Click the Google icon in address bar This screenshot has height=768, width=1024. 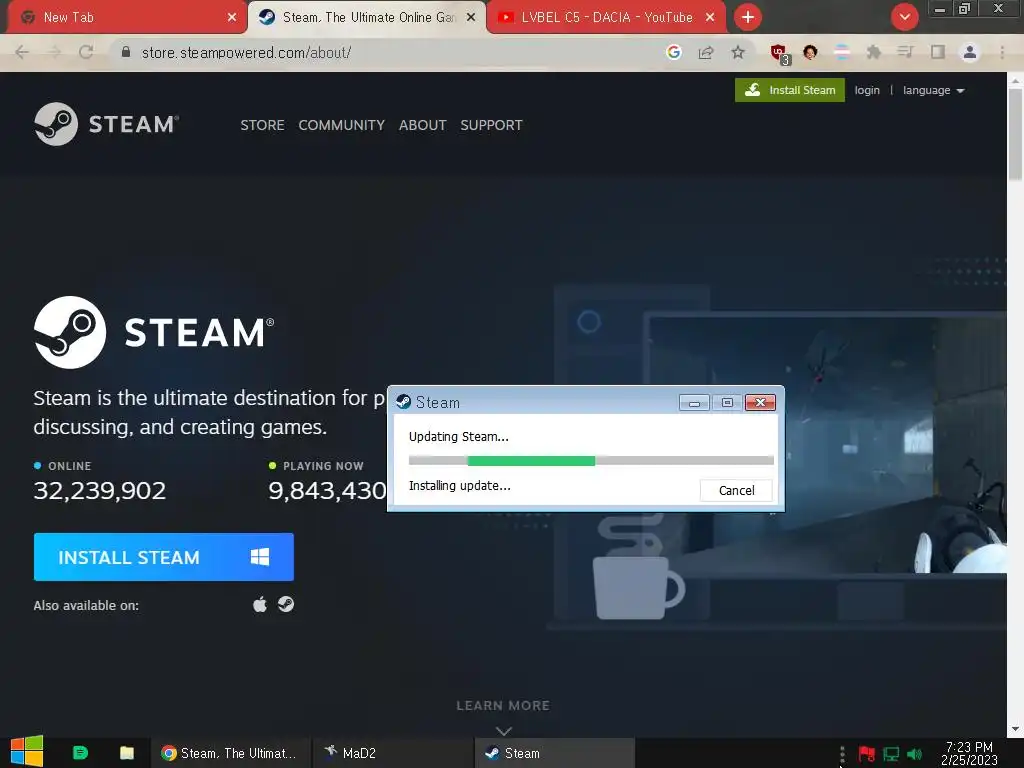coord(674,52)
